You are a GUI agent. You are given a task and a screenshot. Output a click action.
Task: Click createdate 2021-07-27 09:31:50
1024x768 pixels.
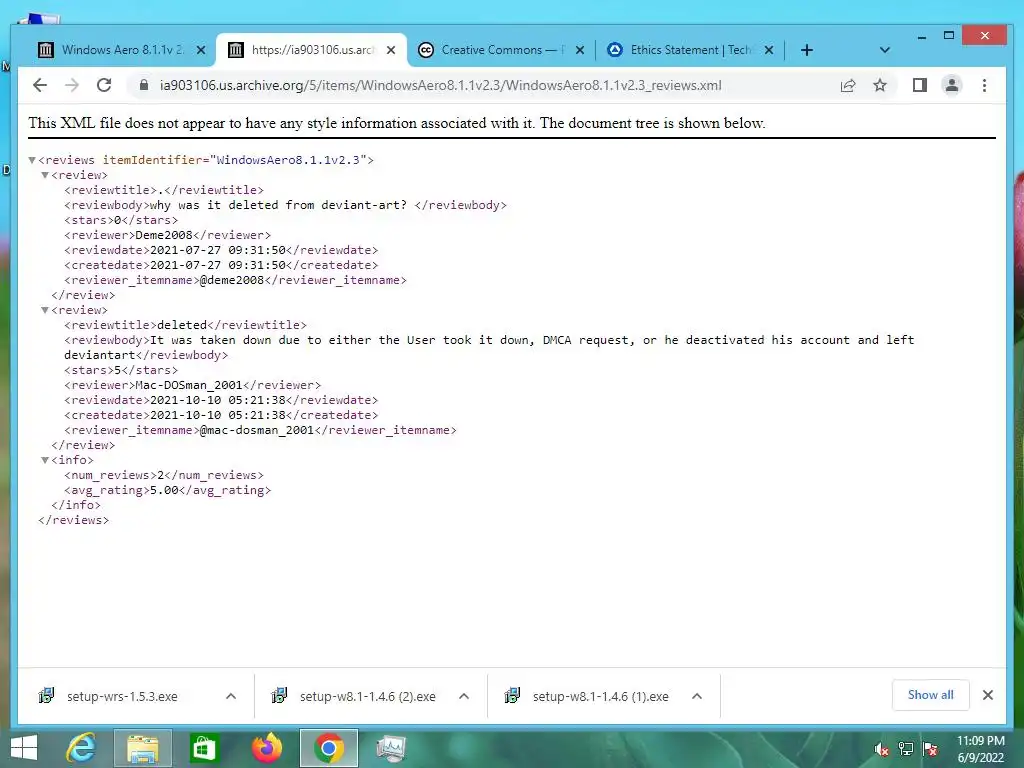[217, 265]
